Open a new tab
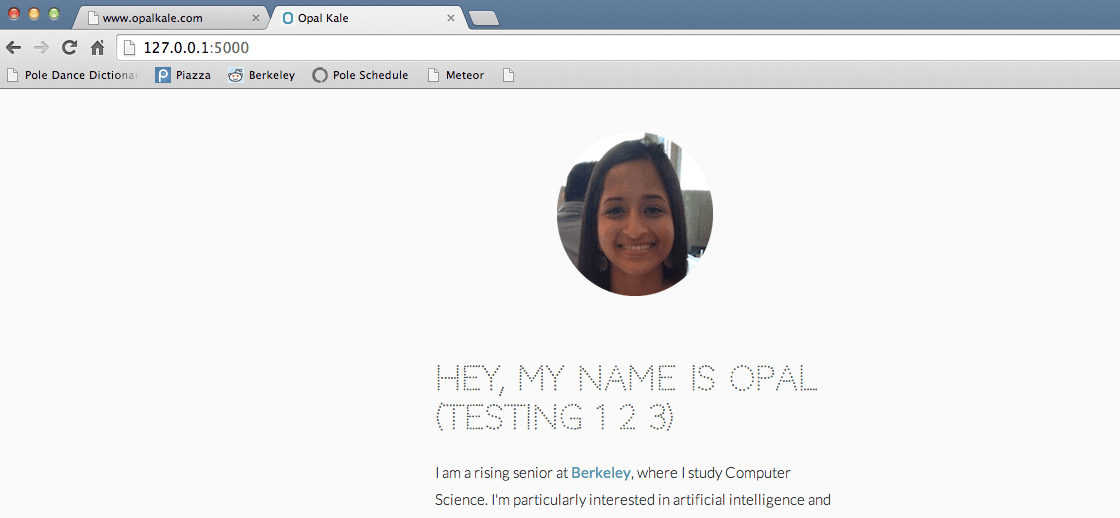The image size is (1120, 518). click(485, 19)
